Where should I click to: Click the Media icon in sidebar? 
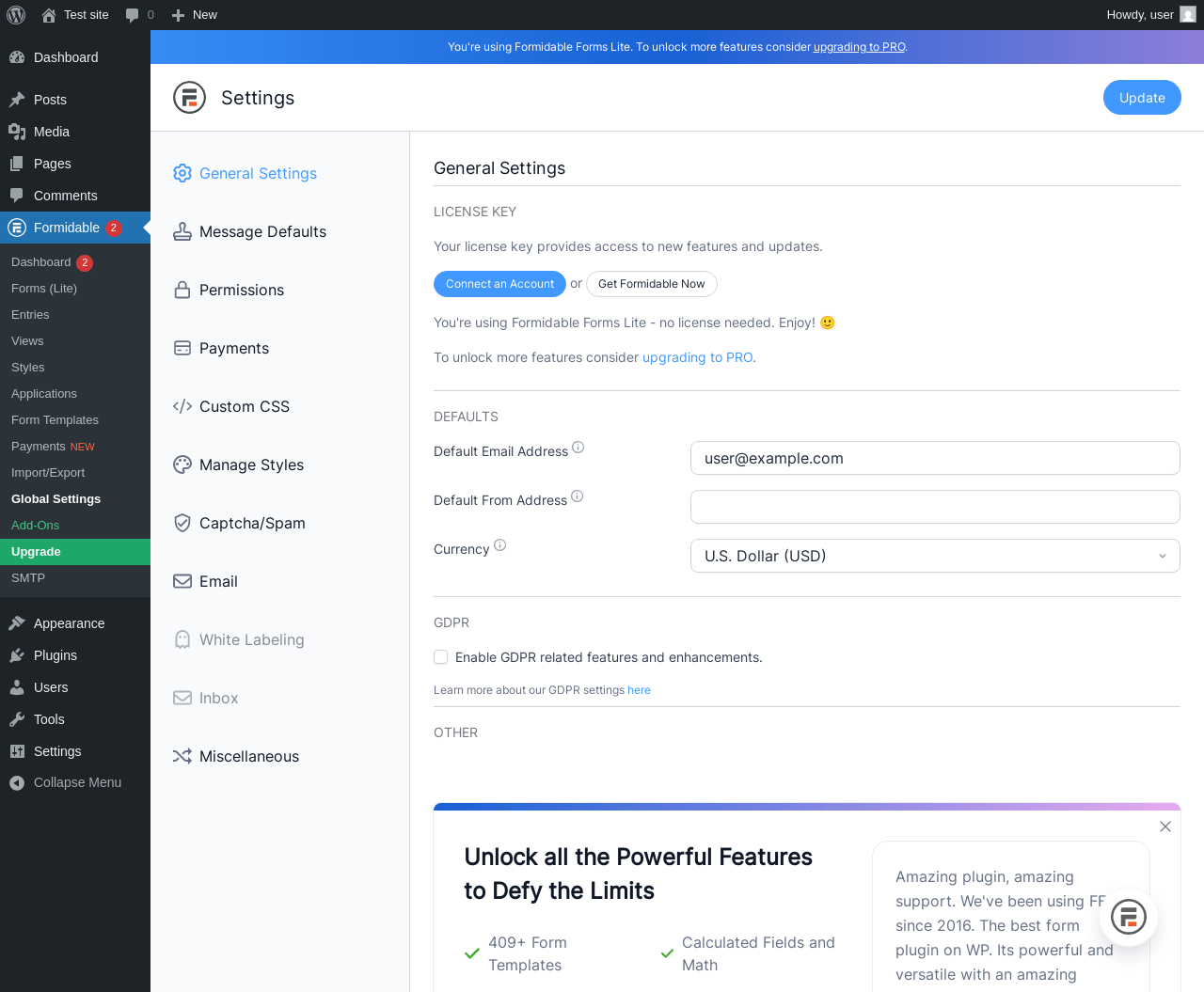[x=17, y=132]
